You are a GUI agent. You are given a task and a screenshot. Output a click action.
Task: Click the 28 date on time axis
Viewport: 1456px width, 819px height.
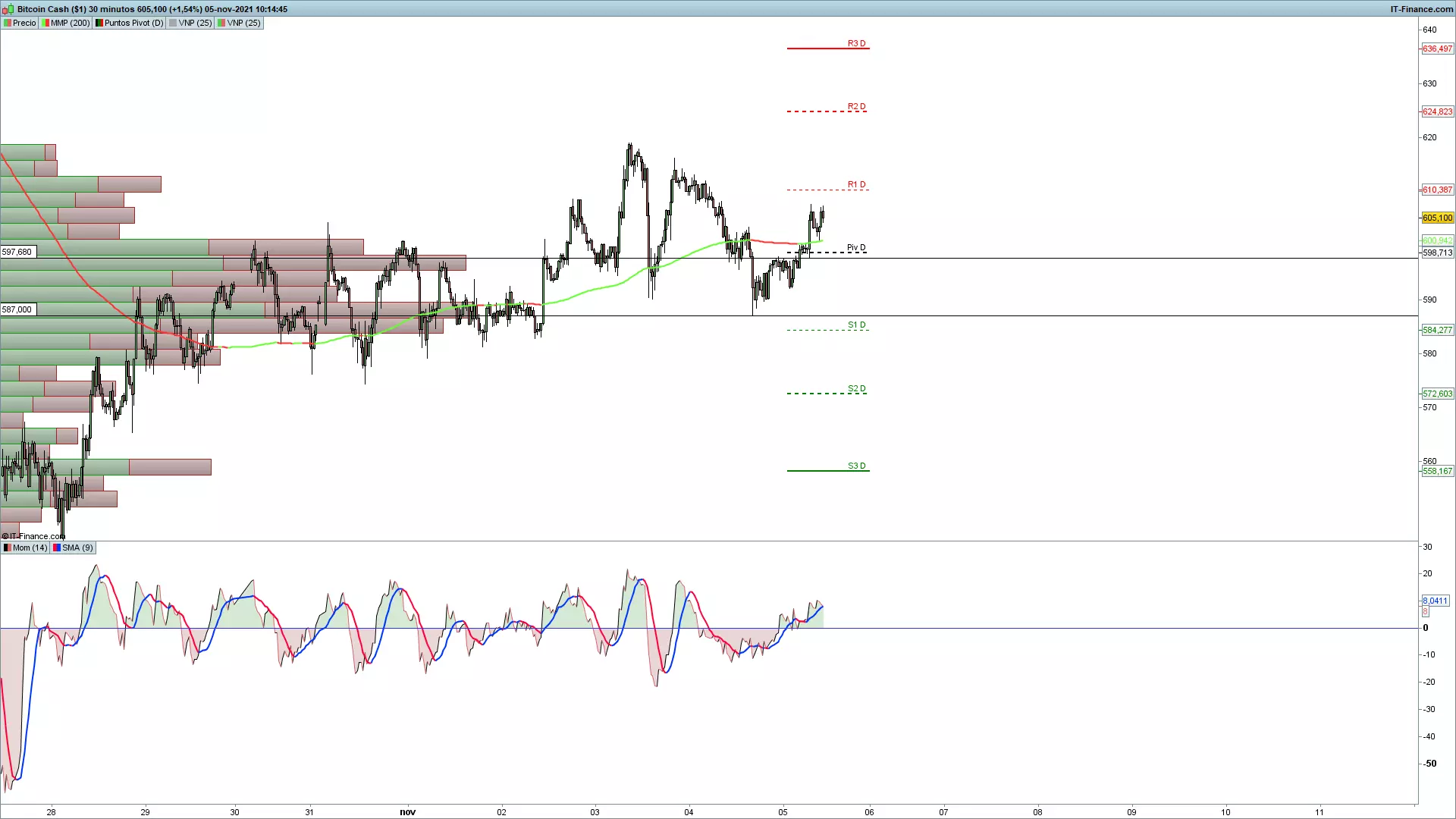pos(51,811)
